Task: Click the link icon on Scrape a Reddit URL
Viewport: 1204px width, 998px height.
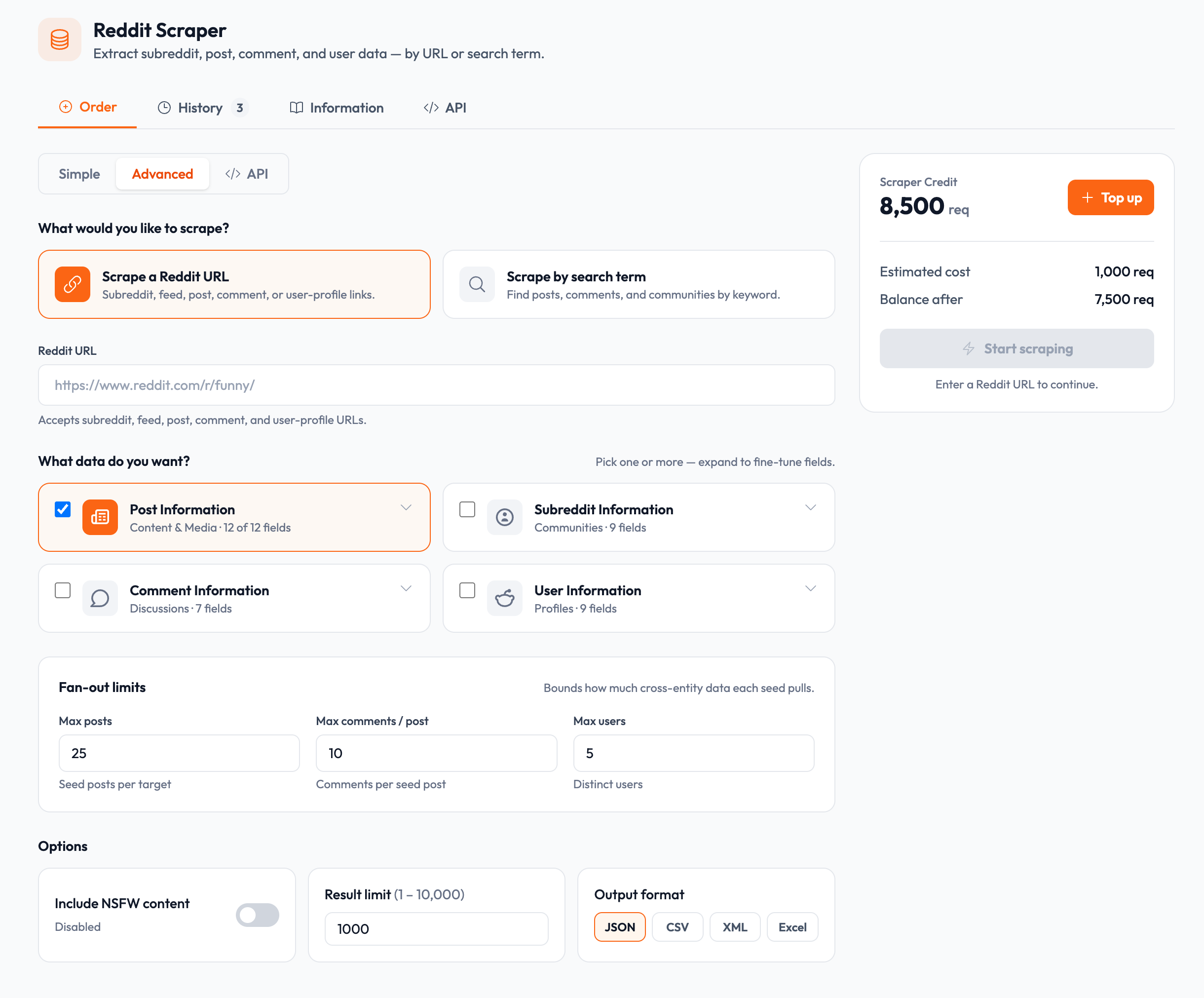Action: pyautogui.click(x=72, y=284)
